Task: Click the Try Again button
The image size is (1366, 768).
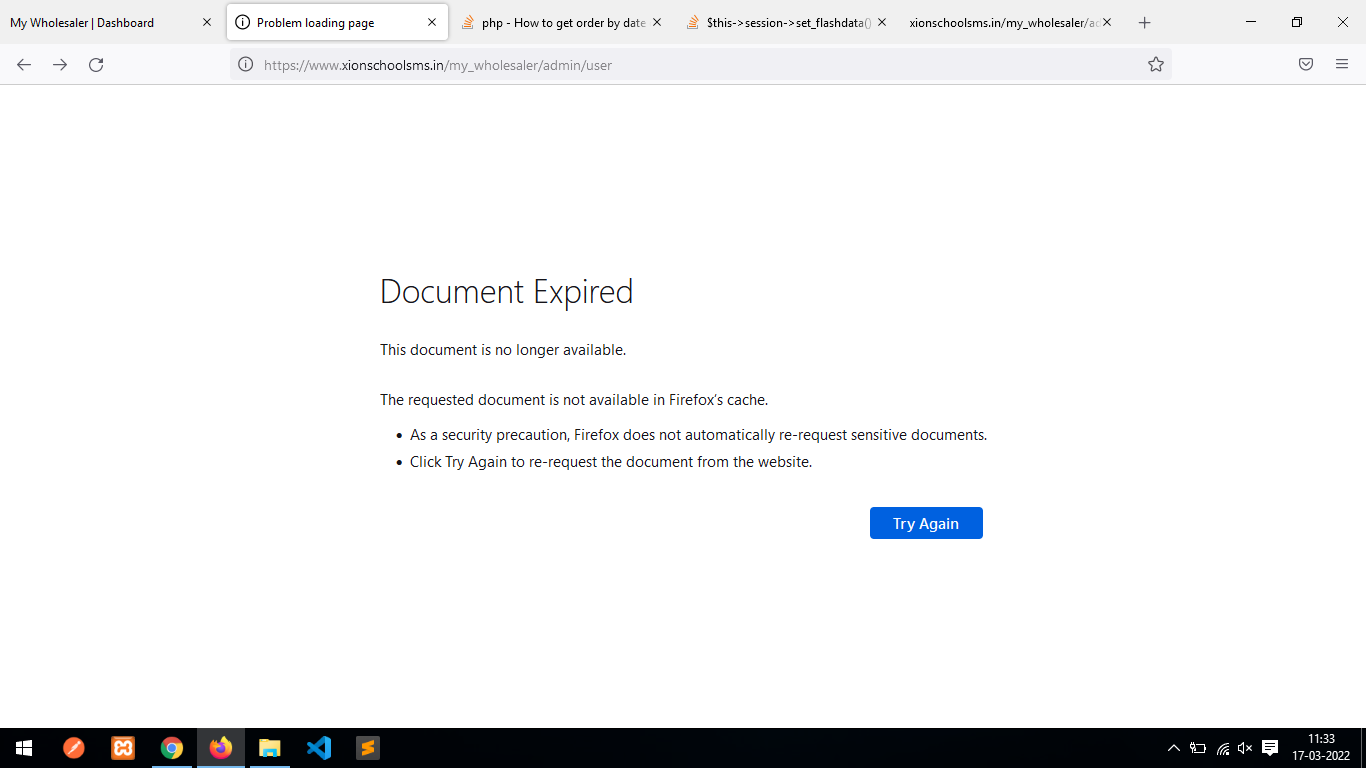Action: pyautogui.click(x=926, y=523)
